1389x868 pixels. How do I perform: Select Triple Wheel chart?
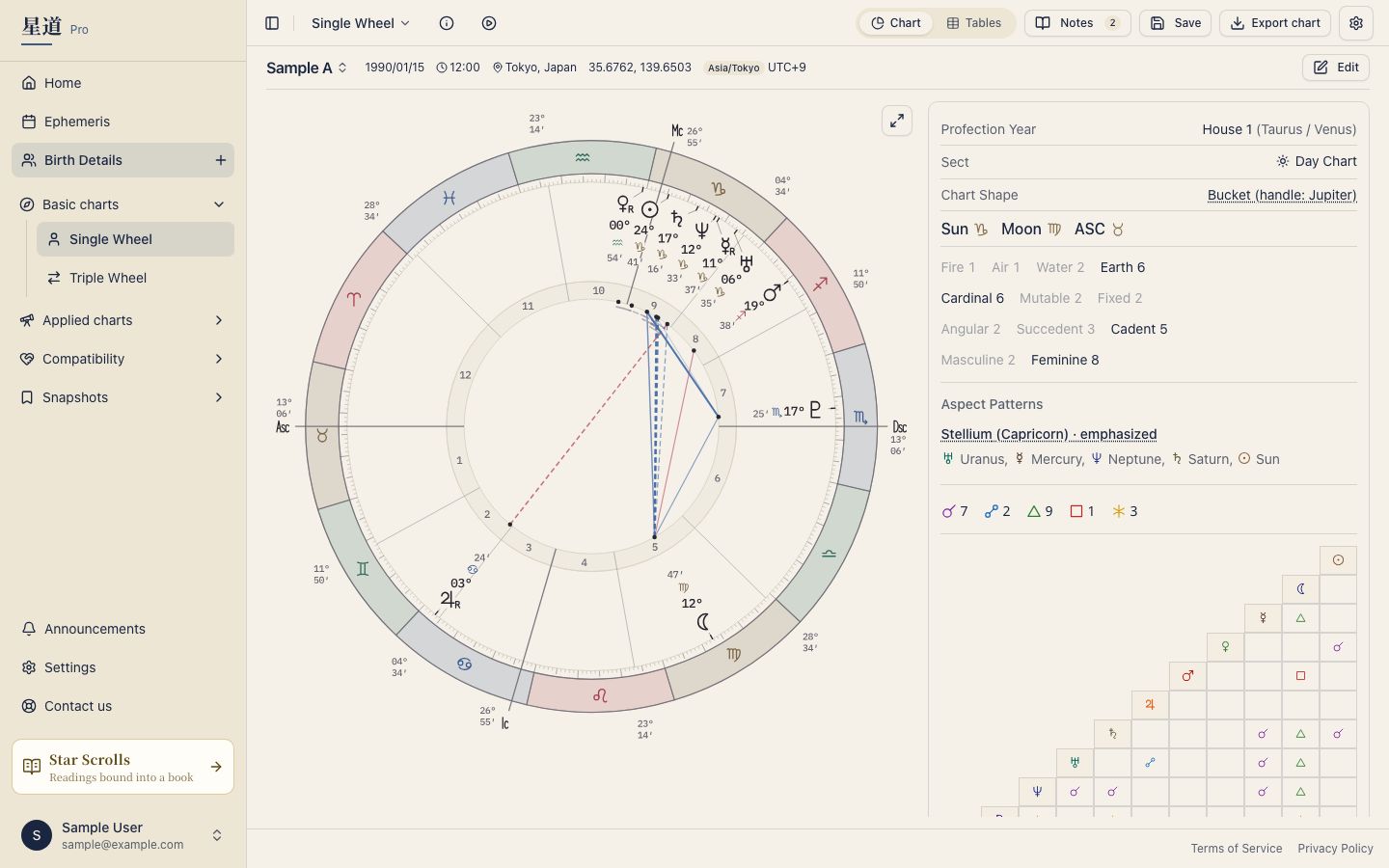[135, 278]
